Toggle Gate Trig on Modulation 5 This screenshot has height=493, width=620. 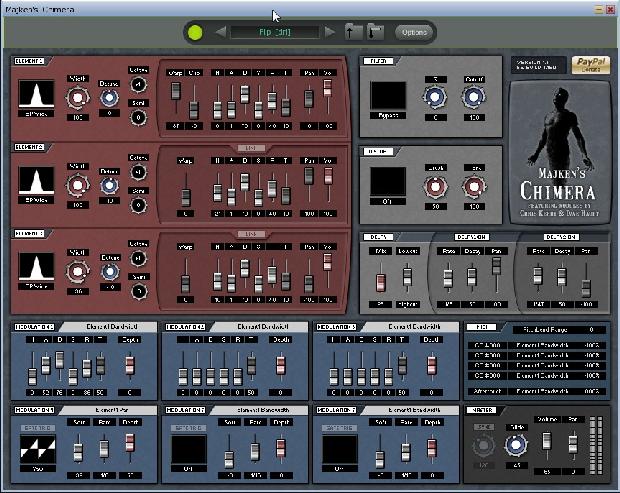pos(189,428)
